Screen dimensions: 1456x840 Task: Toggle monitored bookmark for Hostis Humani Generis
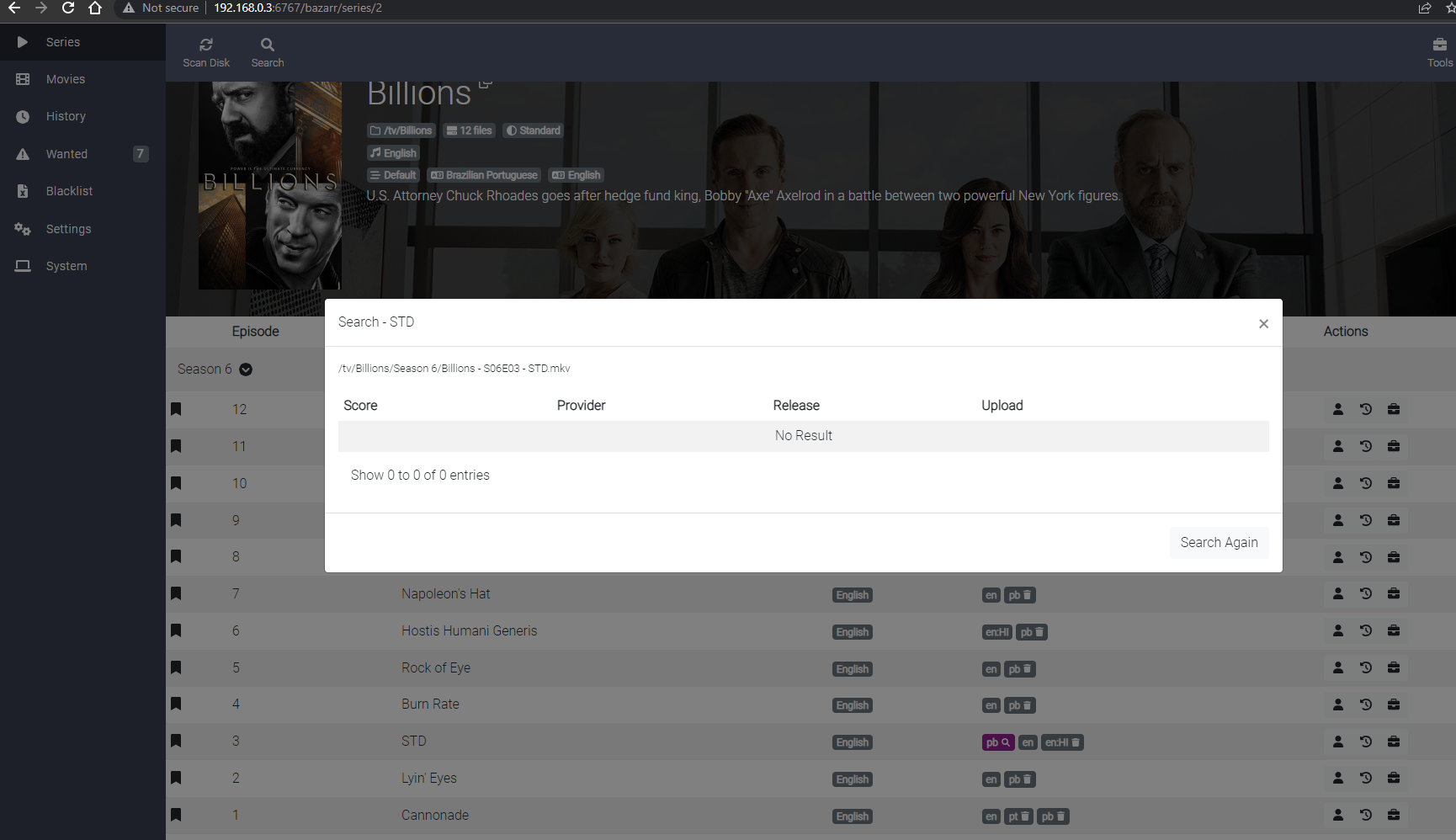176,630
